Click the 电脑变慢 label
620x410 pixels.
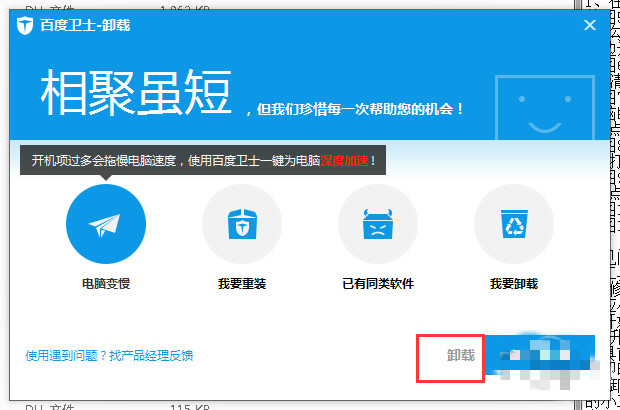point(106,283)
